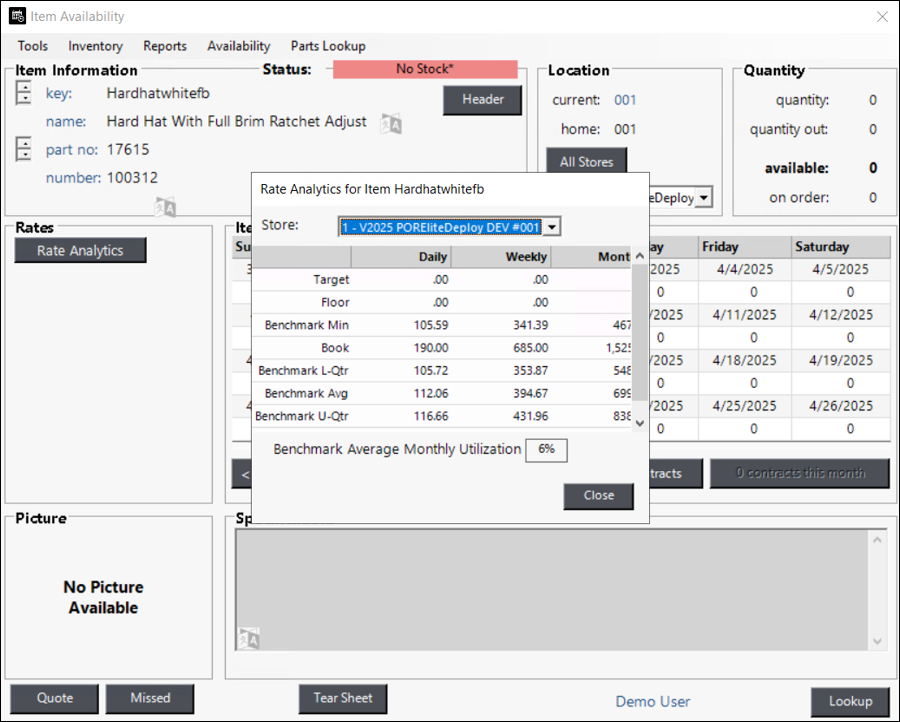Close the Rate Analytics dialog
Screen dimensions: 900x722
click(598, 496)
